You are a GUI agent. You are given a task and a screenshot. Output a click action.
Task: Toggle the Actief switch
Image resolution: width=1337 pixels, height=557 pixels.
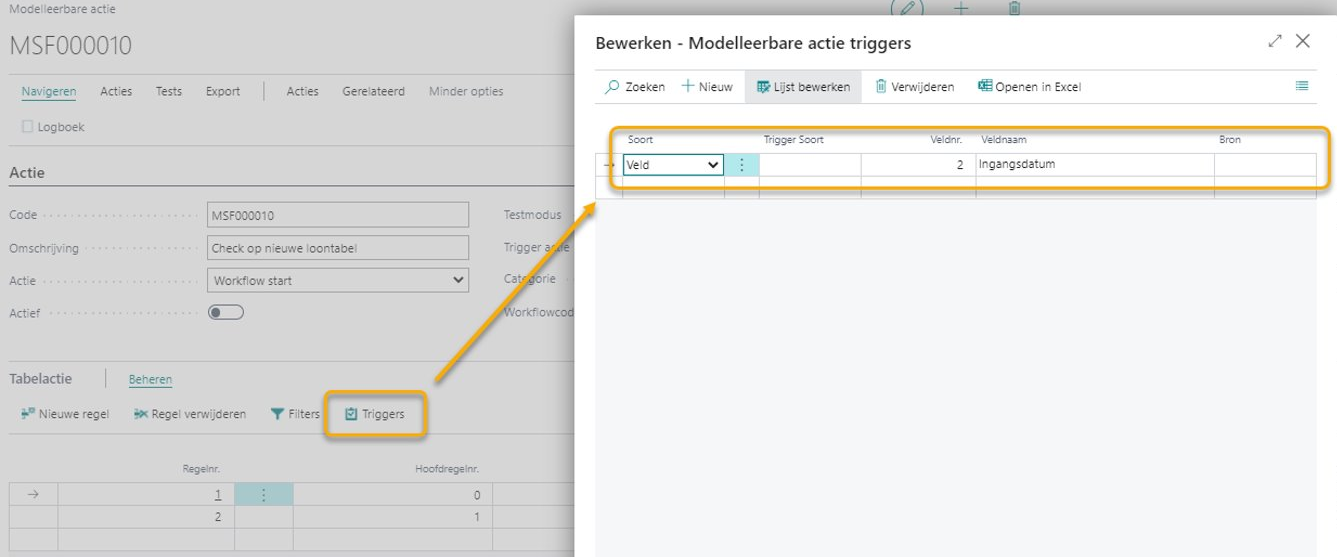(225, 313)
